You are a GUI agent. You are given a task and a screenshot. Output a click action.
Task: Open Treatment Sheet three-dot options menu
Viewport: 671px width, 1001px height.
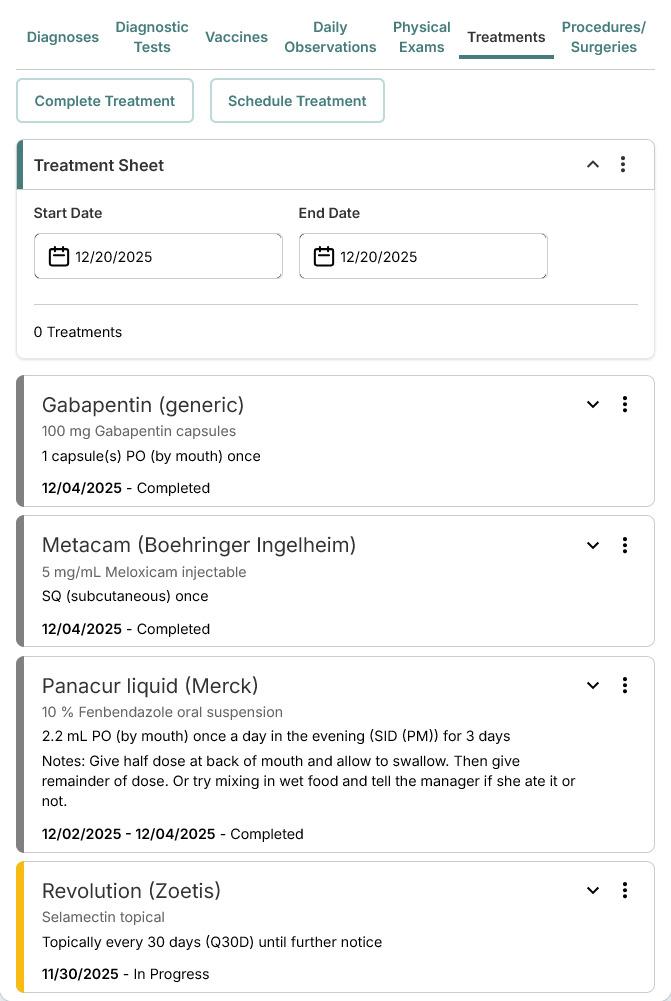623,164
